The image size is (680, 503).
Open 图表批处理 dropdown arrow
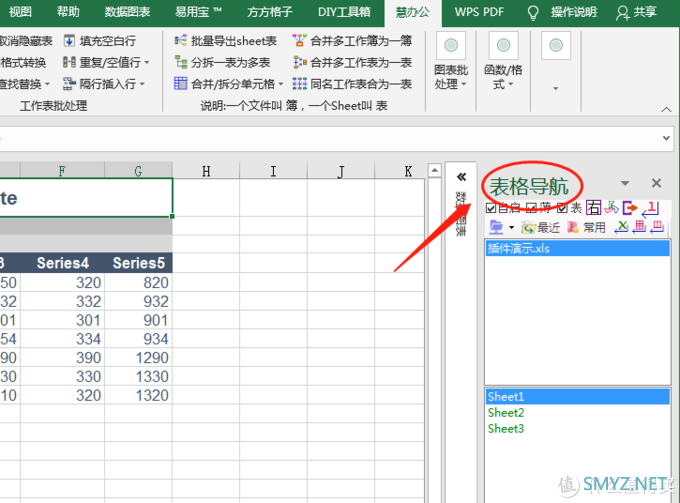pos(464,84)
